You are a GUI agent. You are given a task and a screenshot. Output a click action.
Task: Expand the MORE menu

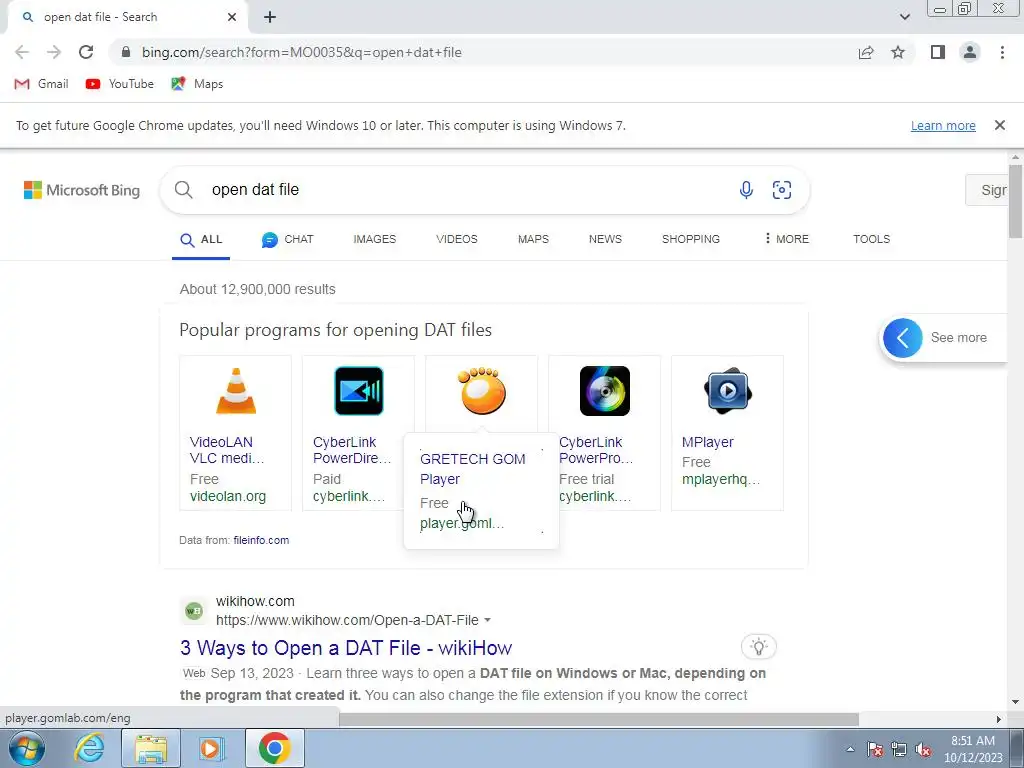click(x=787, y=239)
